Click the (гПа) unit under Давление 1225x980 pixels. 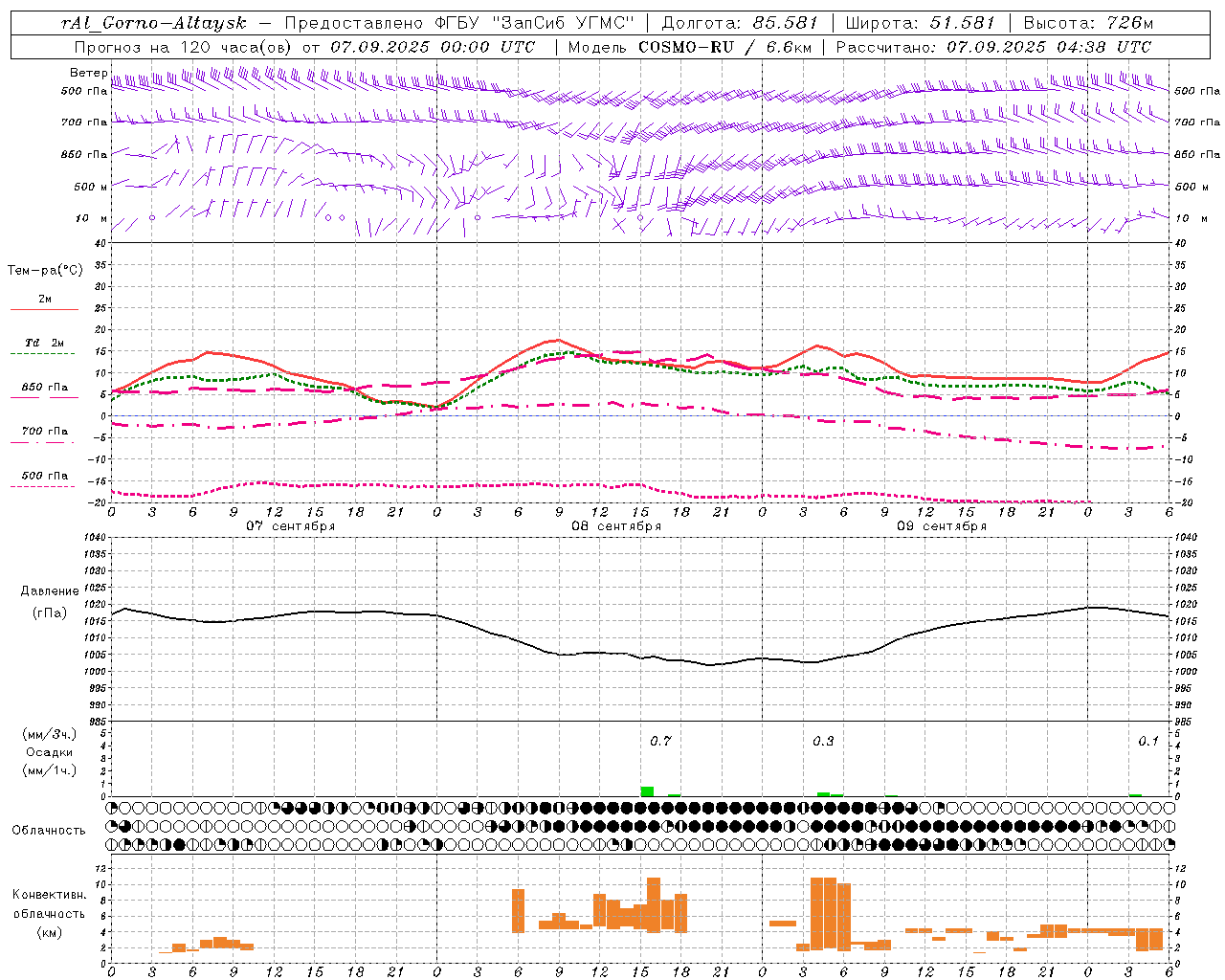[50, 613]
